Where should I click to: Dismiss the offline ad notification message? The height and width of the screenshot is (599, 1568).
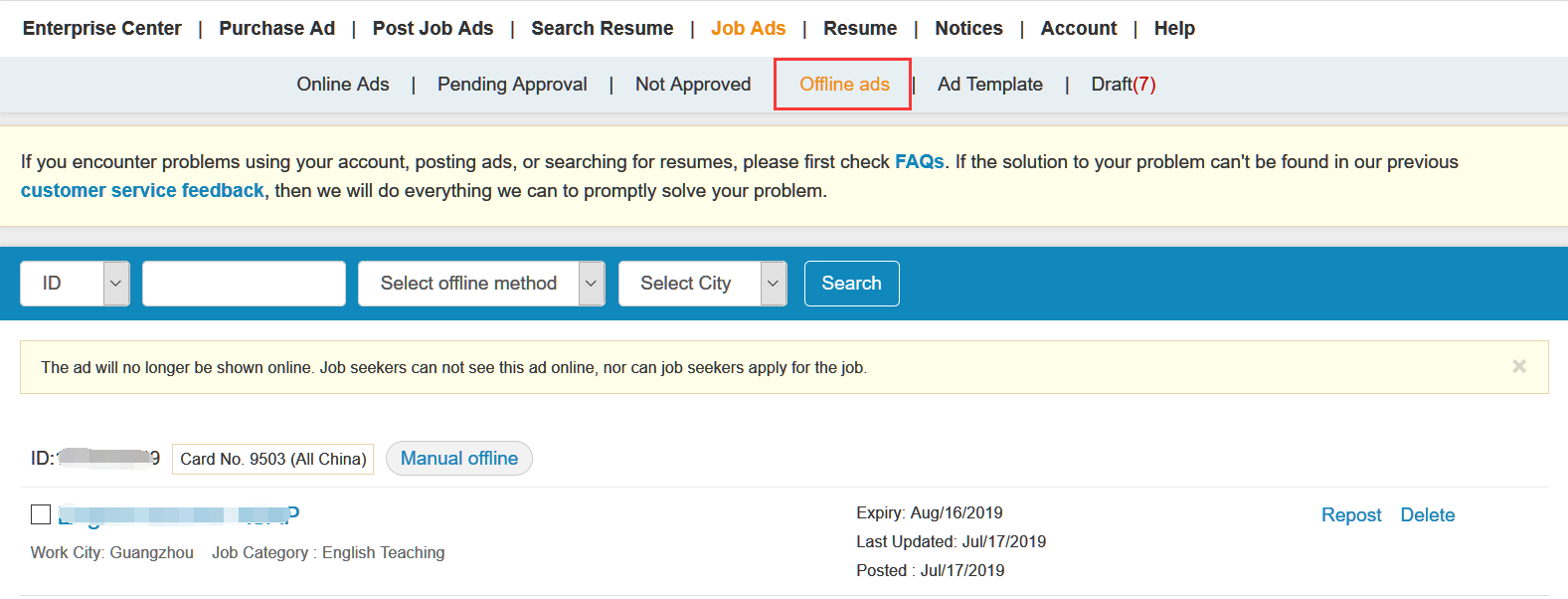(x=1519, y=366)
